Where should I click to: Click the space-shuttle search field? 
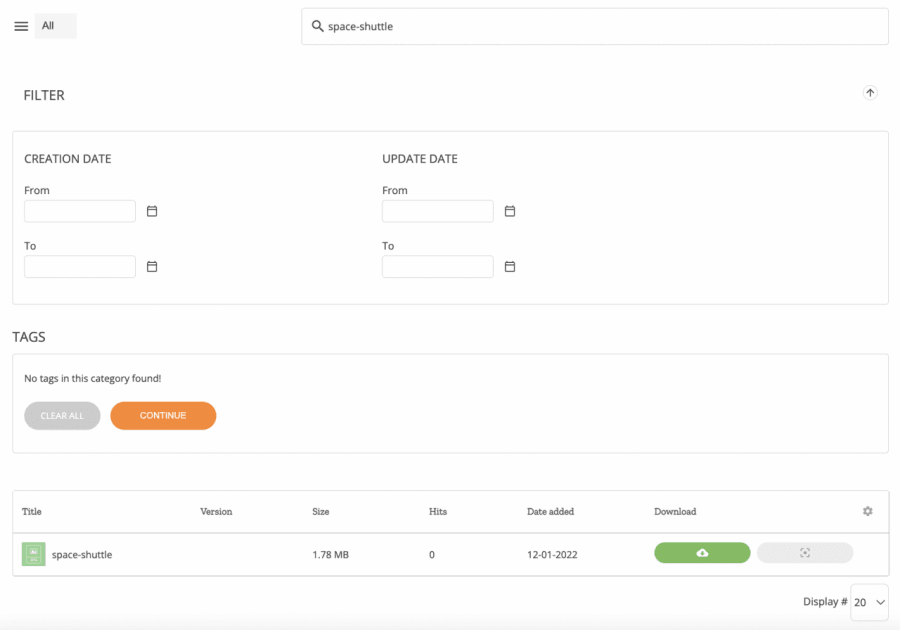tap(600, 27)
